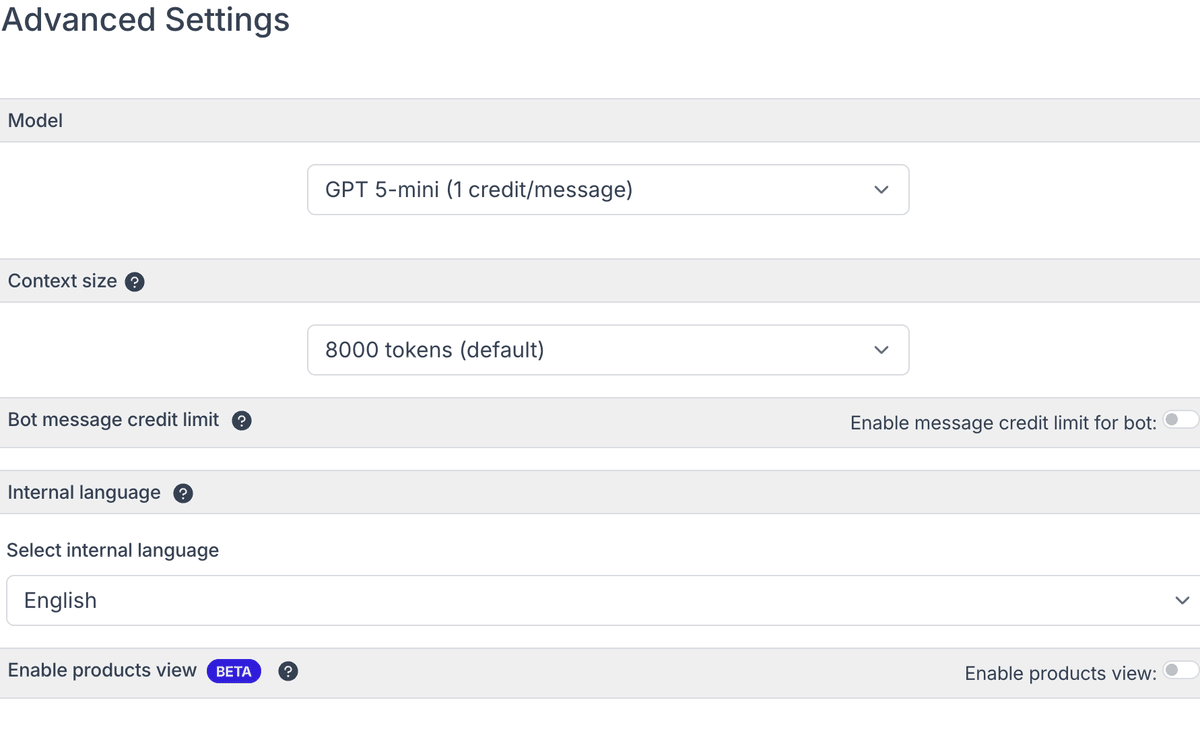Click the Bot message credit limit help icon
The width and height of the screenshot is (1200, 747).
pos(241,421)
